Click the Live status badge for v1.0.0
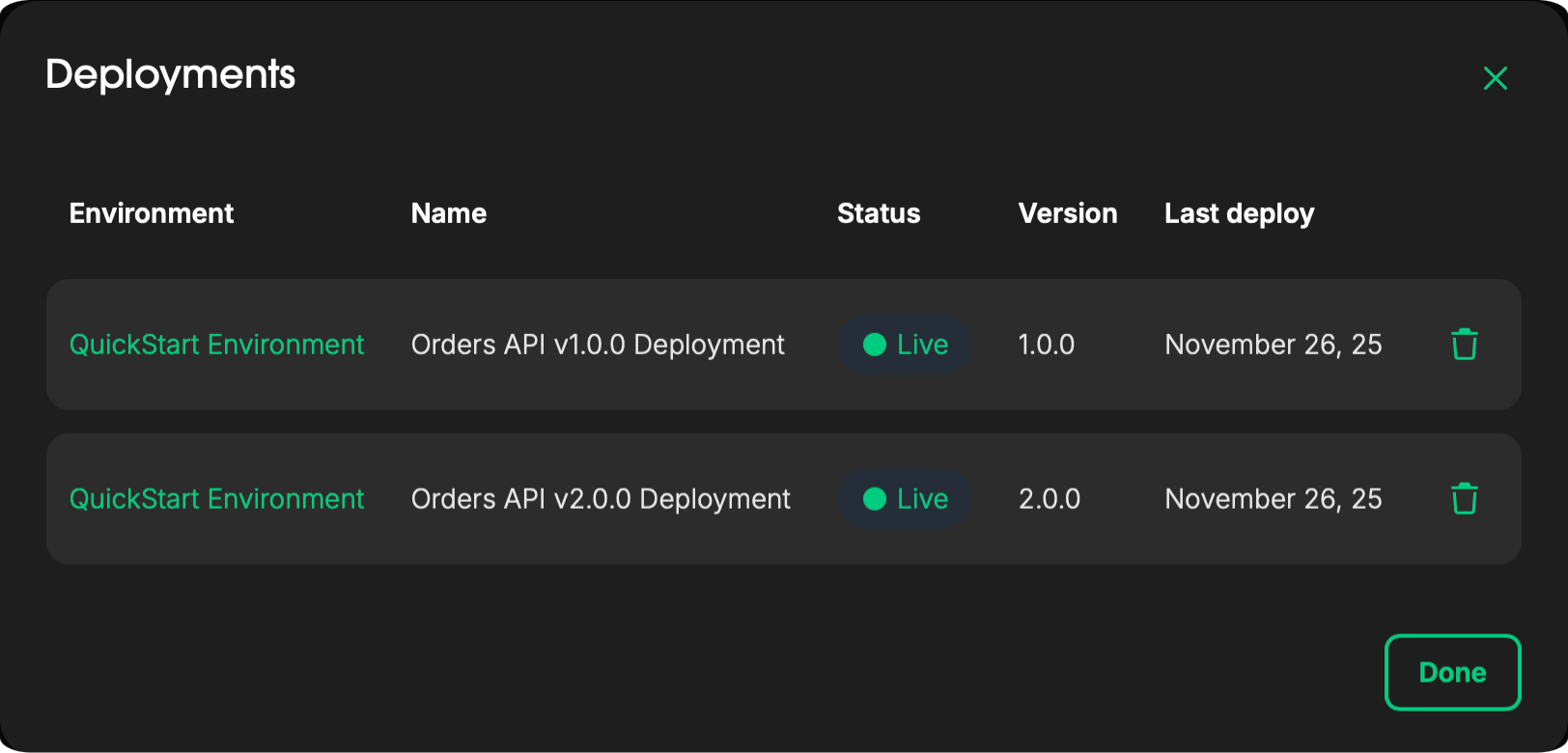Viewport: 1568px width, 753px height. 905,345
